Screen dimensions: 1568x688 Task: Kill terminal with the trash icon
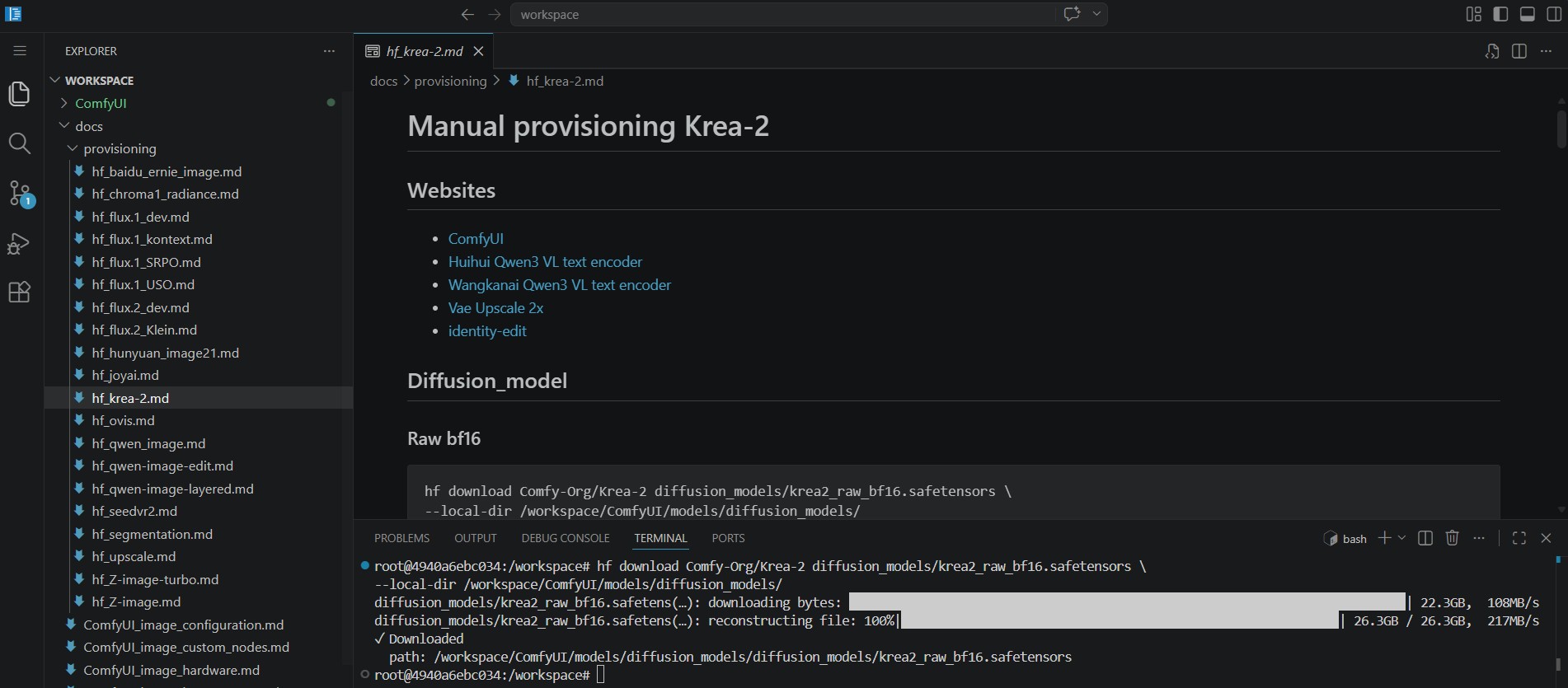(1452, 537)
